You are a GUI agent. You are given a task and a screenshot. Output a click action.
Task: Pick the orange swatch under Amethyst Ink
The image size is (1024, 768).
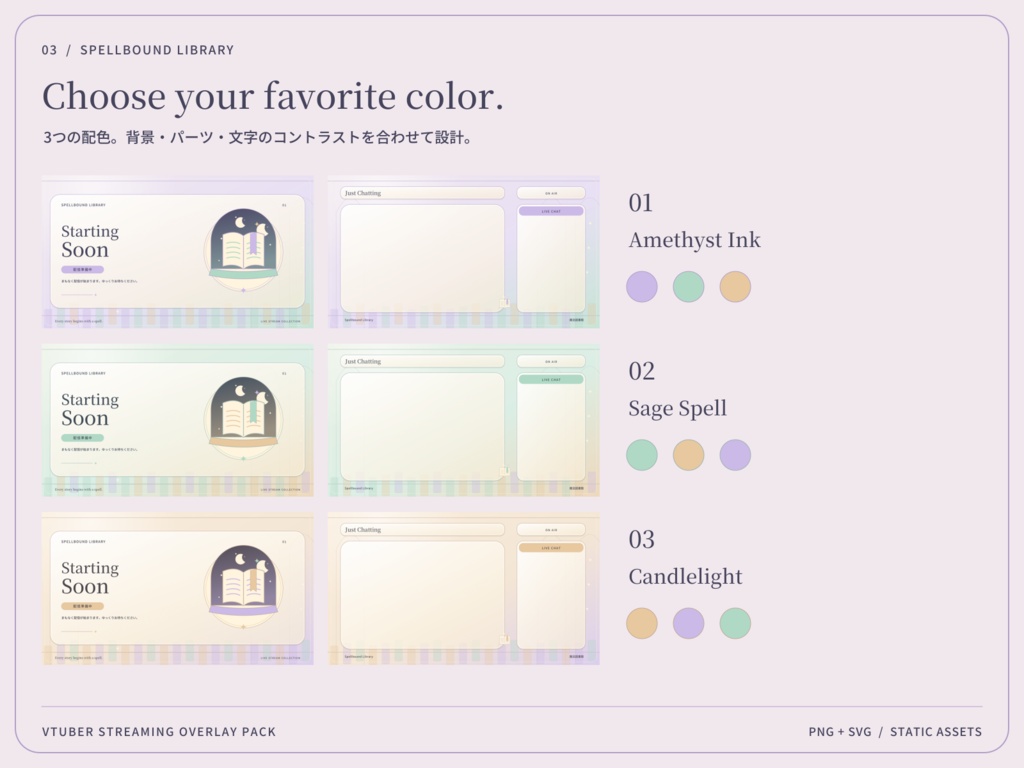pos(735,287)
